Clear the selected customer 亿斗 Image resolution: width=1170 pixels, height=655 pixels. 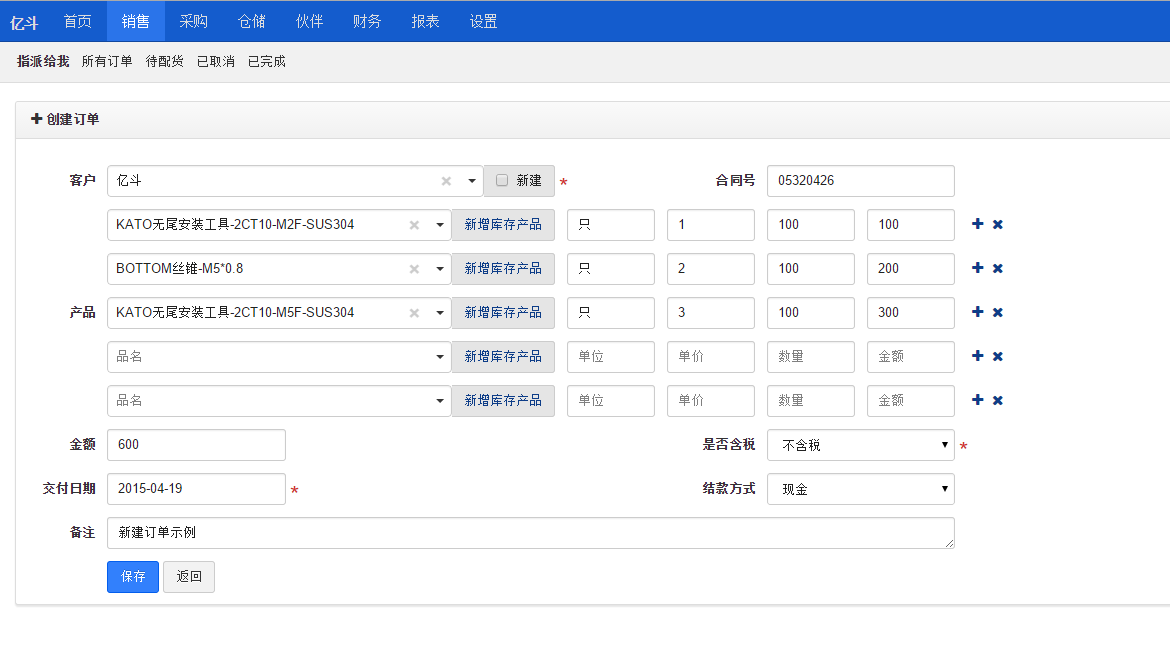[446, 181]
